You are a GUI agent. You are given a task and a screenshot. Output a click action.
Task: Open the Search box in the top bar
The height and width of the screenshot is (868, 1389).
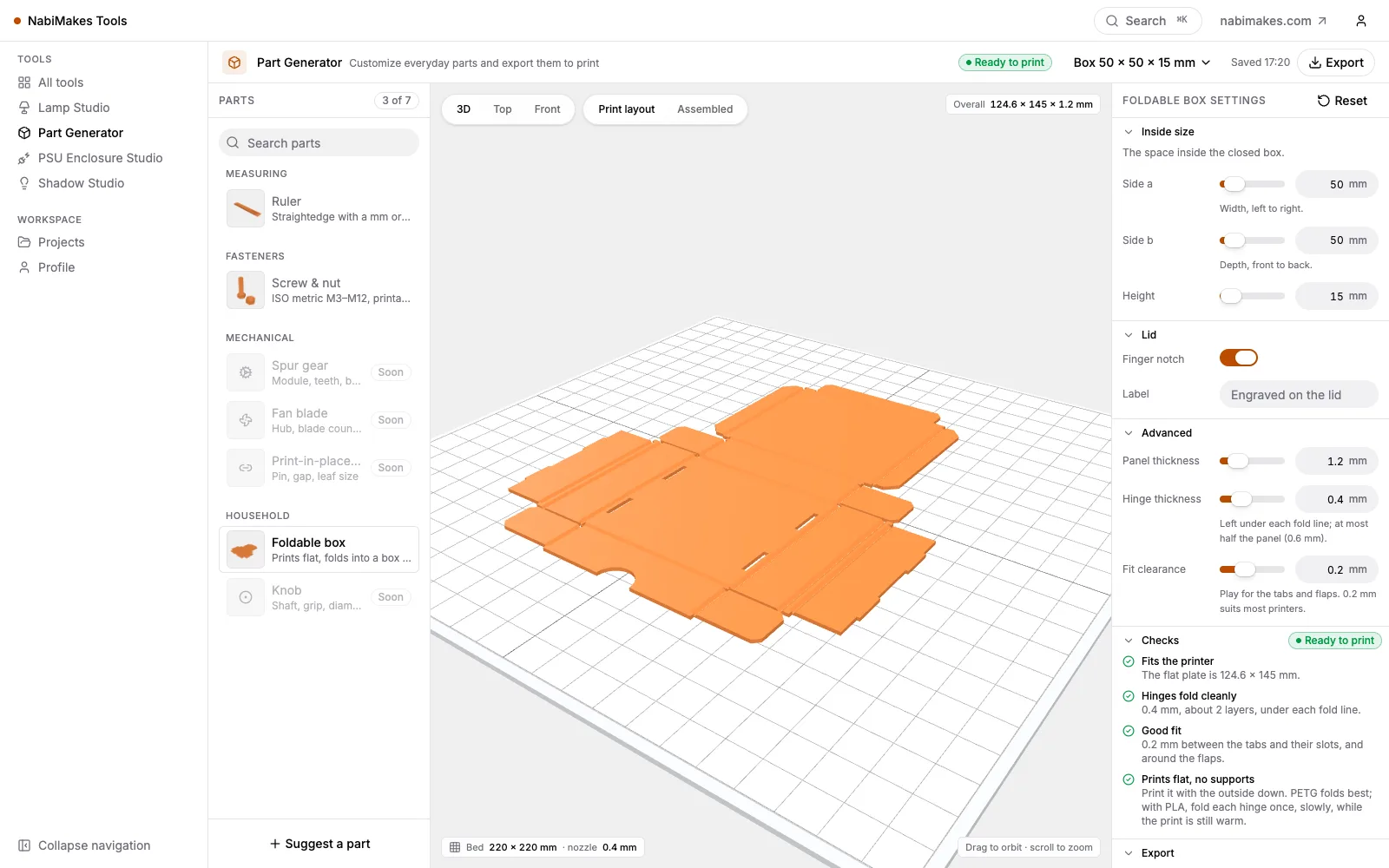pos(1148,21)
